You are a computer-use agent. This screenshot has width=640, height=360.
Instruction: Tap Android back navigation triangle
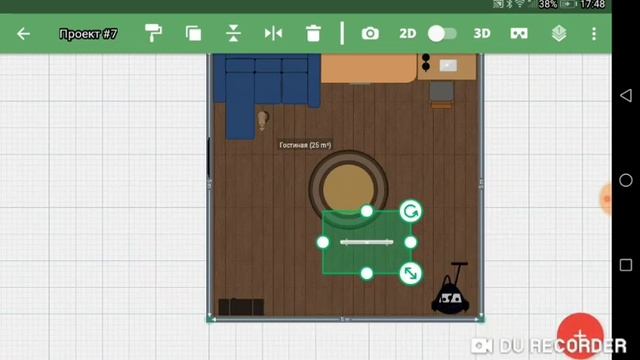pyautogui.click(x=626, y=96)
